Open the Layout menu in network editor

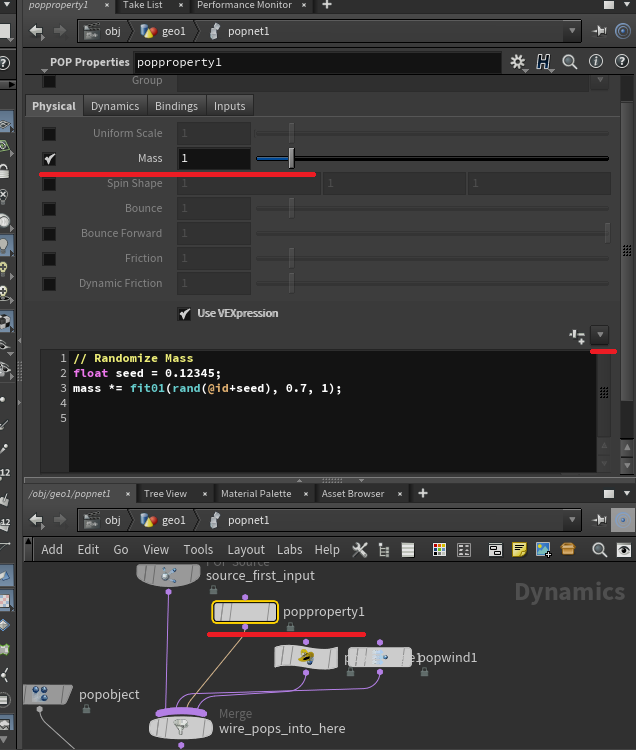tap(246, 550)
